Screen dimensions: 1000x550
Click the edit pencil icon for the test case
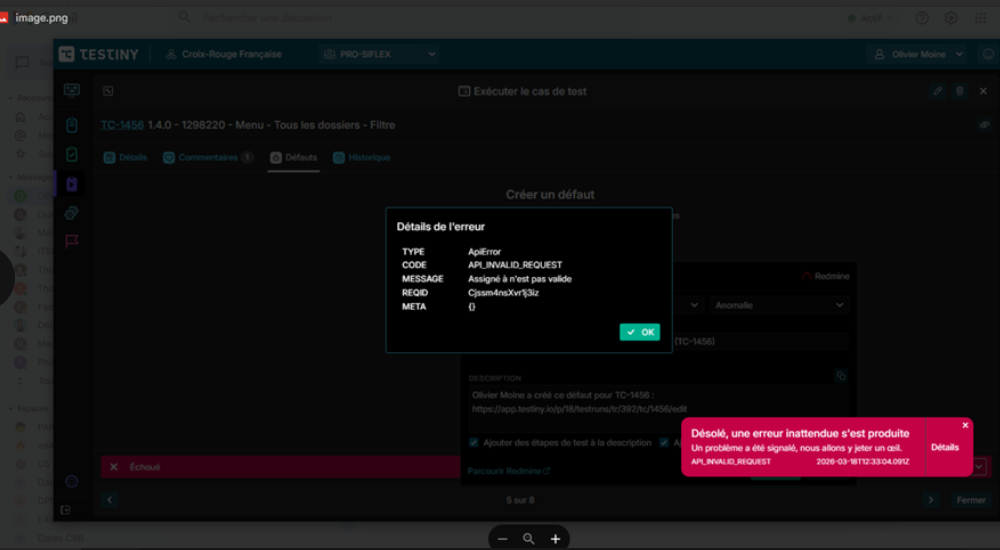tap(937, 91)
